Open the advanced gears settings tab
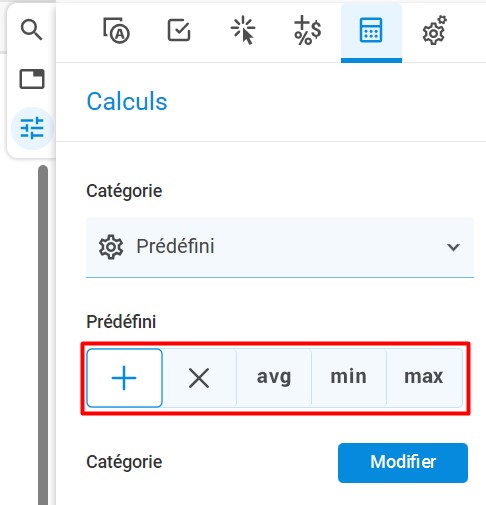 (x=434, y=30)
